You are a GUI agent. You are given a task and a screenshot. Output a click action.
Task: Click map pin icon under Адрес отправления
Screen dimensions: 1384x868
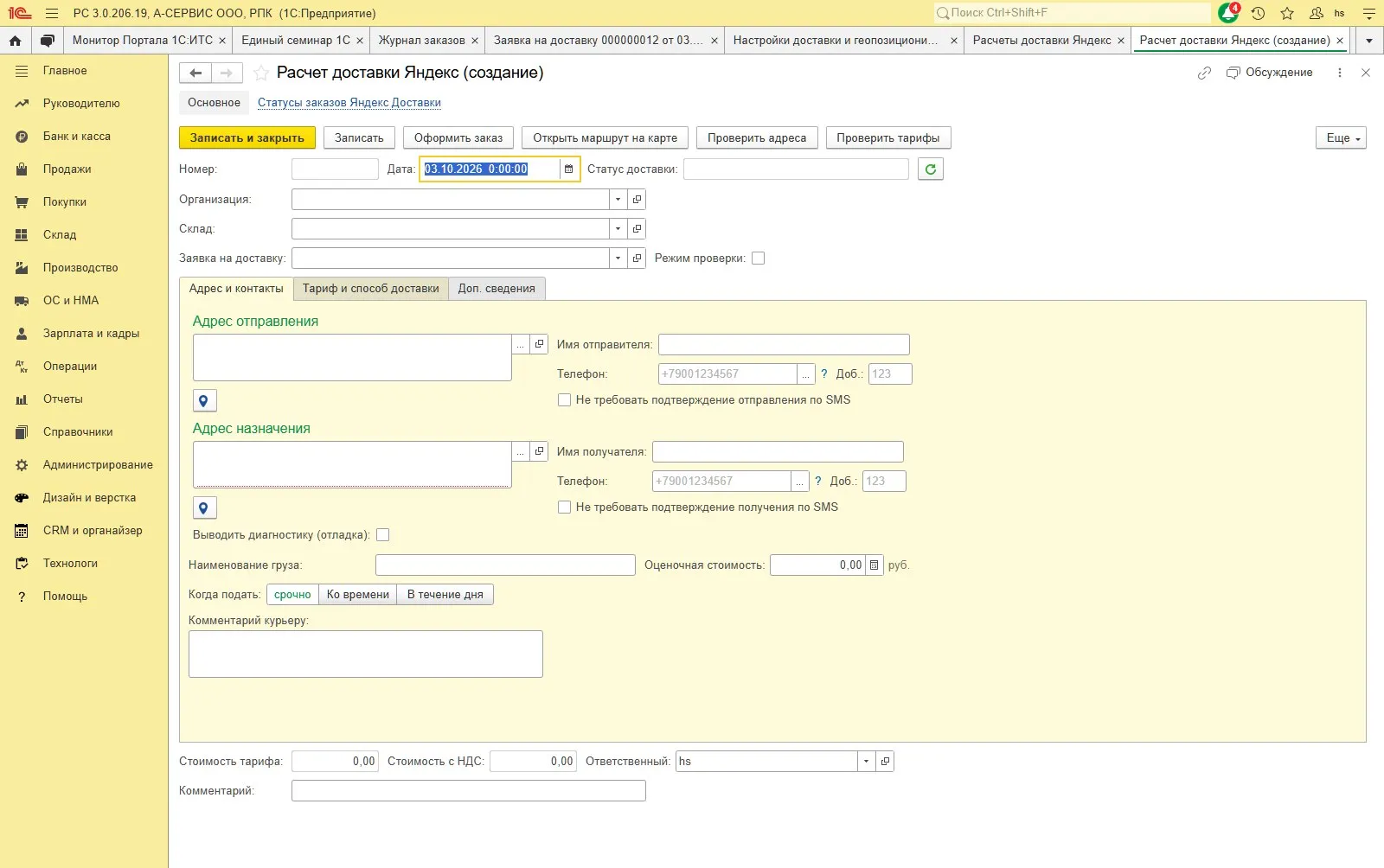(204, 401)
